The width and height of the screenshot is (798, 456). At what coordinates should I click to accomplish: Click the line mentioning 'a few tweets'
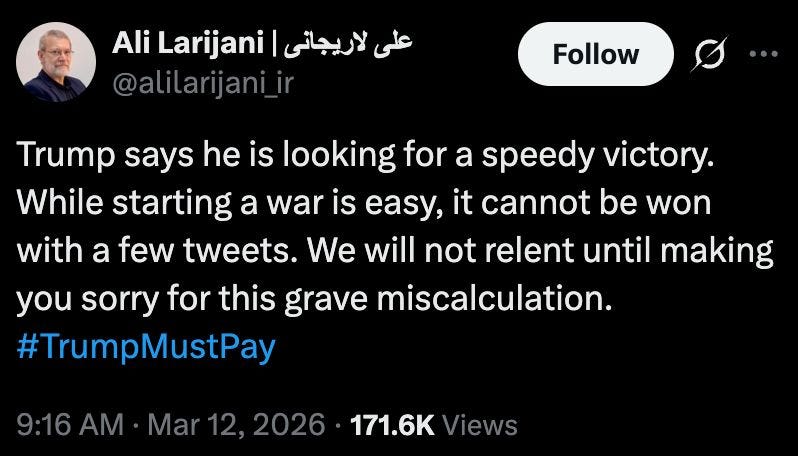[395, 251]
